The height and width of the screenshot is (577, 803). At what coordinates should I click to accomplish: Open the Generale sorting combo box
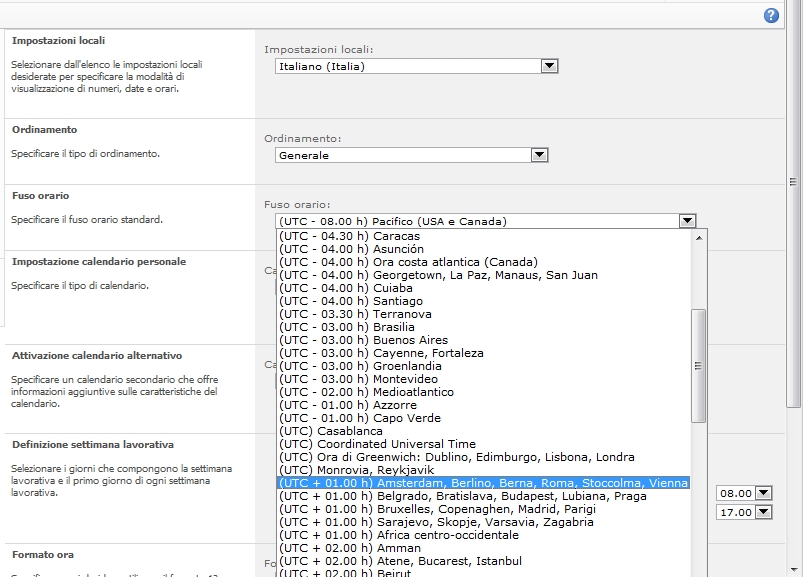[x=400, y=154]
